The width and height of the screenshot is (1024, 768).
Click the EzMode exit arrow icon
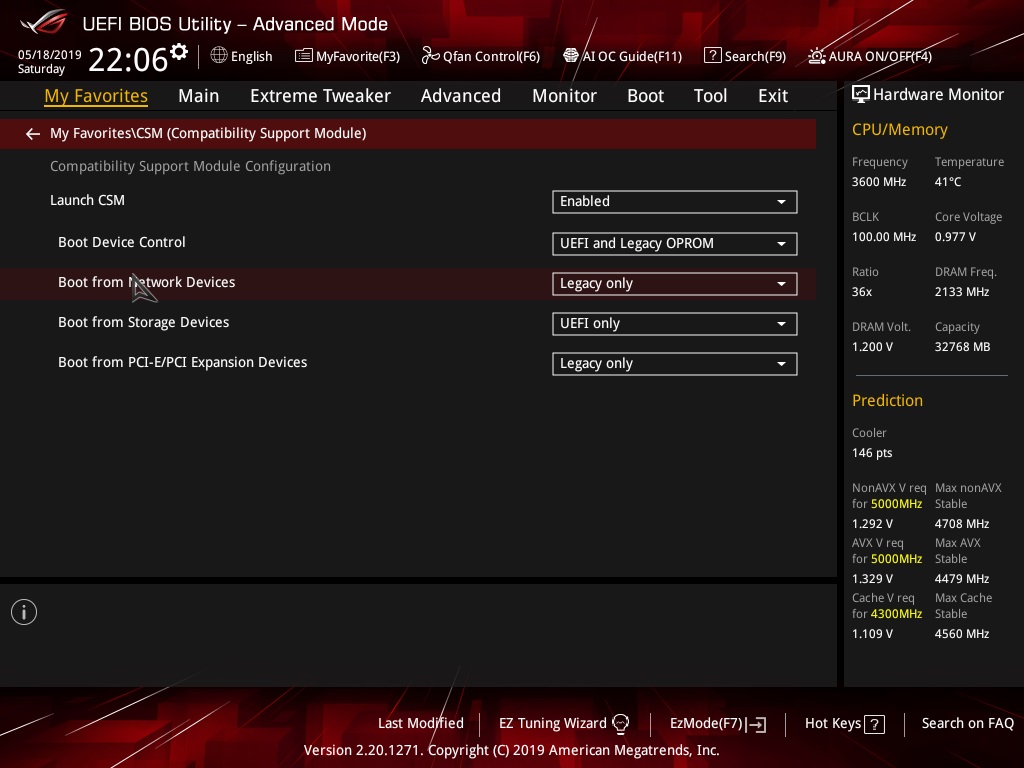[x=756, y=724]
